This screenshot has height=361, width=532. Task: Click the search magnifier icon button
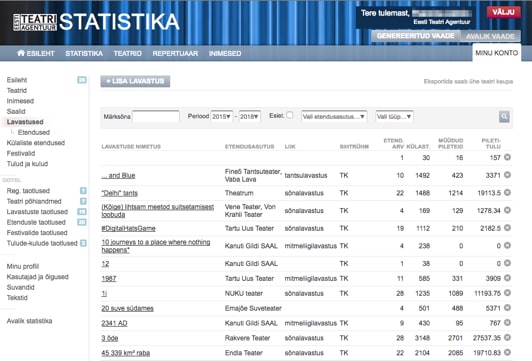coord(504,117)
